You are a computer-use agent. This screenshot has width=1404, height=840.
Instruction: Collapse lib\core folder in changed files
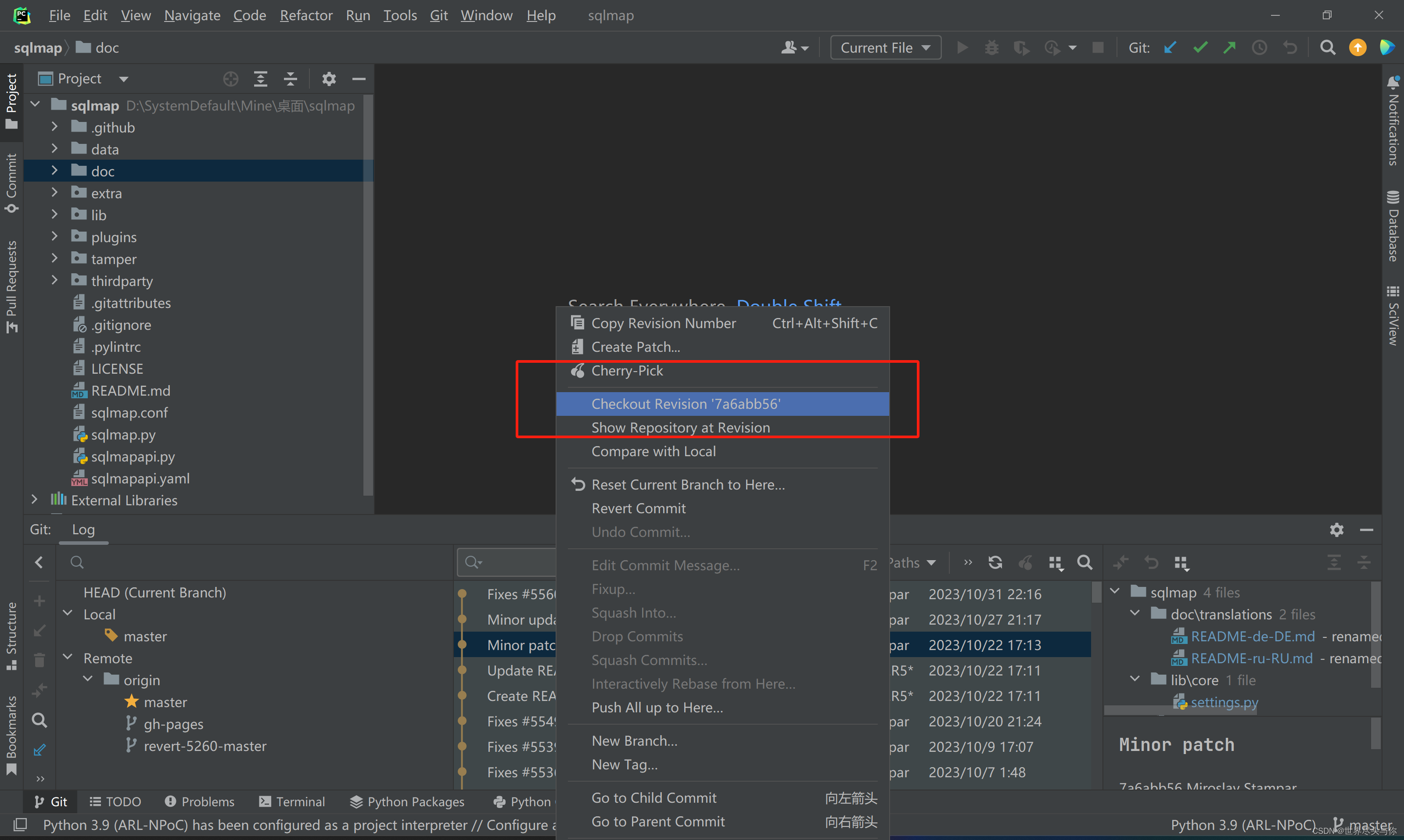coord(1135,679)
